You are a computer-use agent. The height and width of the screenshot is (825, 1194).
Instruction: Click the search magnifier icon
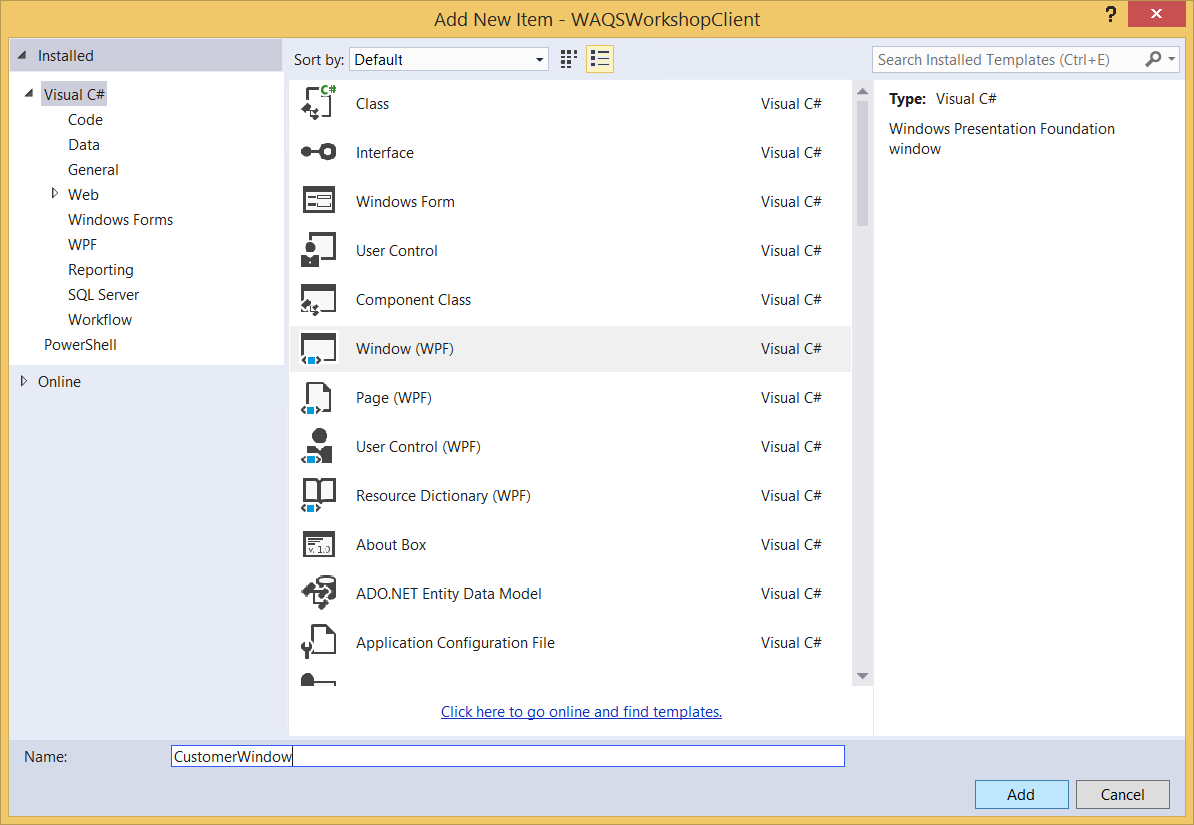tap(1153, 59)
